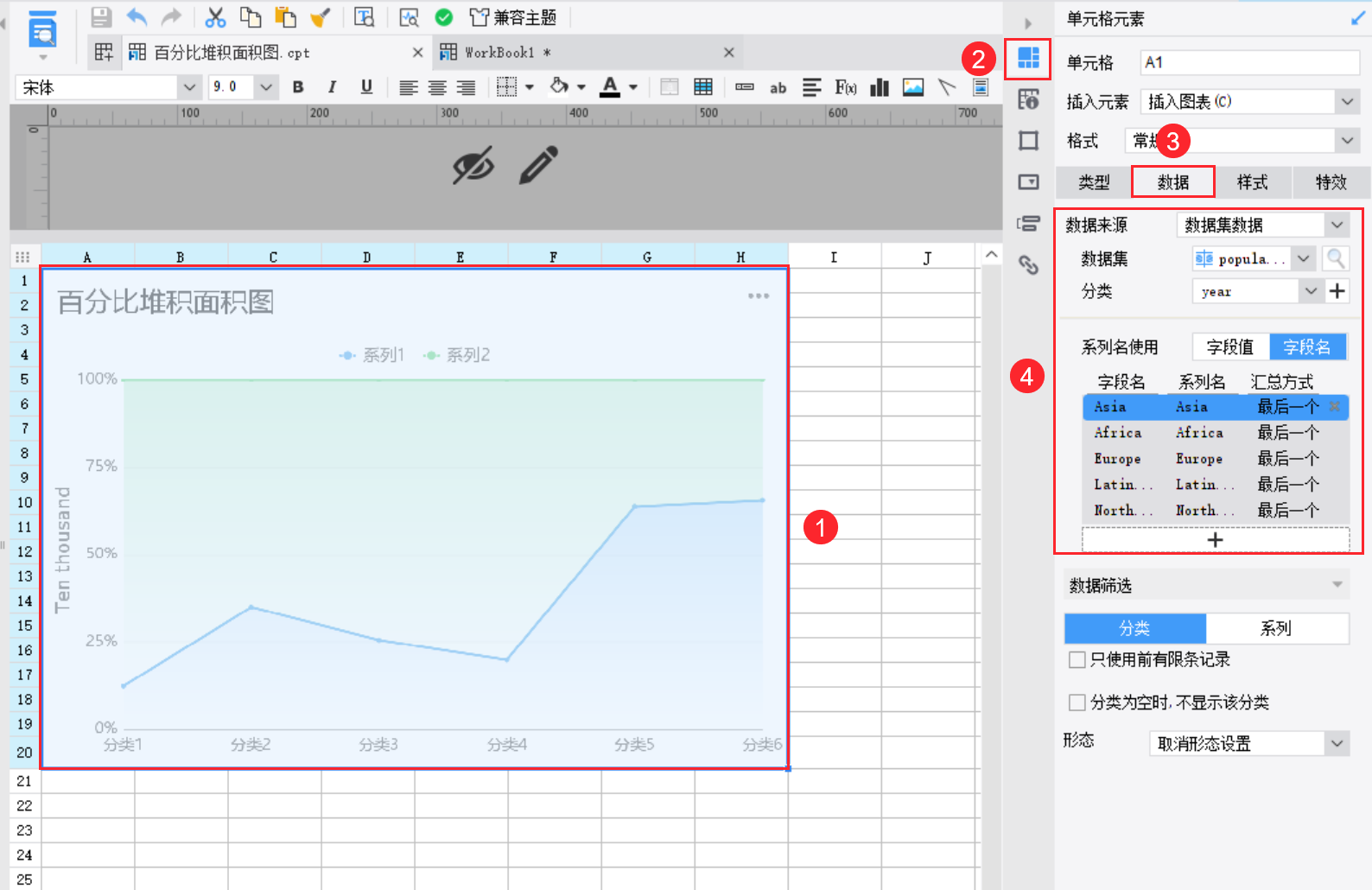Open the hyperlink panel in right sidebar

pos(1028,264)
